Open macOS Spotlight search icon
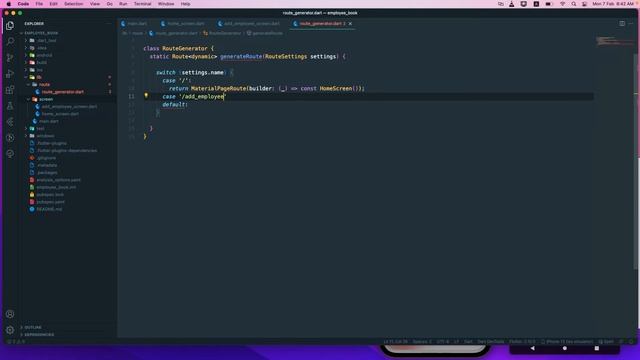 click(573, 4)
